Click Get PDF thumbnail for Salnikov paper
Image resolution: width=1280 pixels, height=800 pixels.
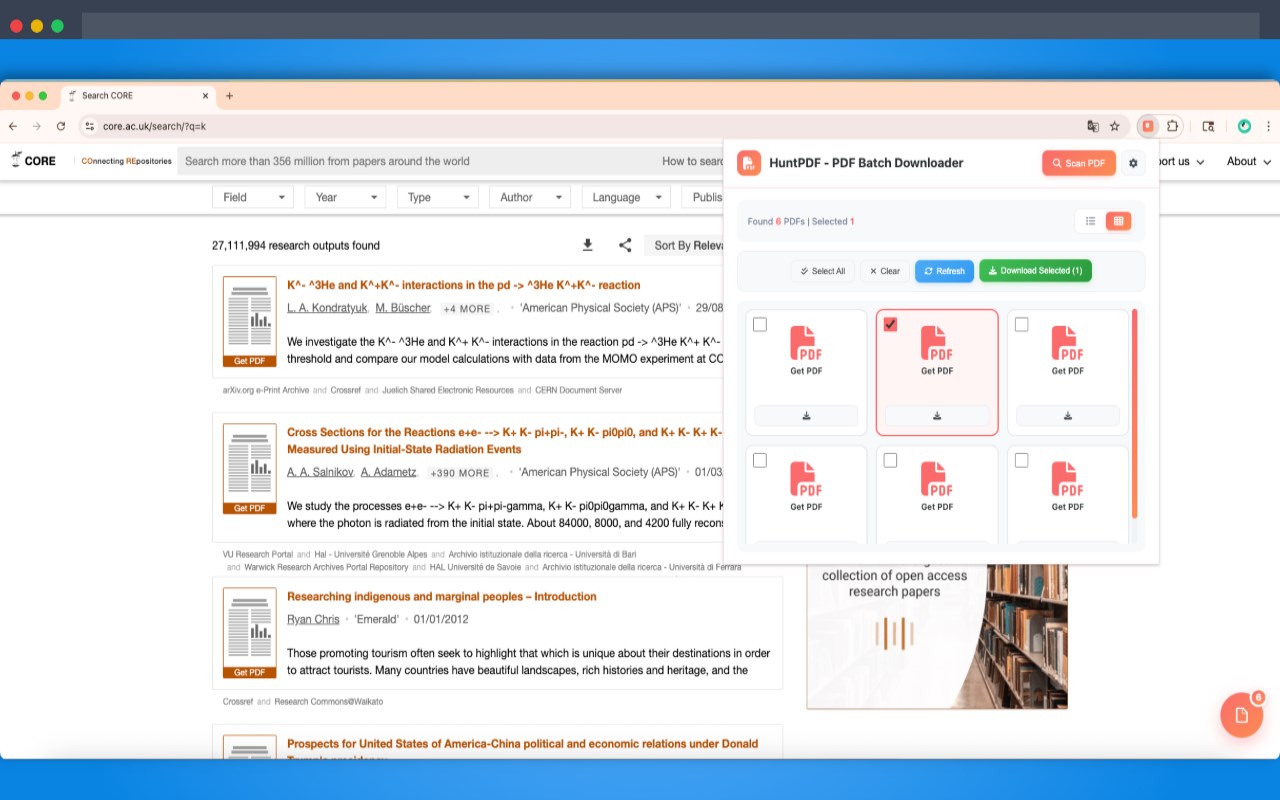point(249,469)
